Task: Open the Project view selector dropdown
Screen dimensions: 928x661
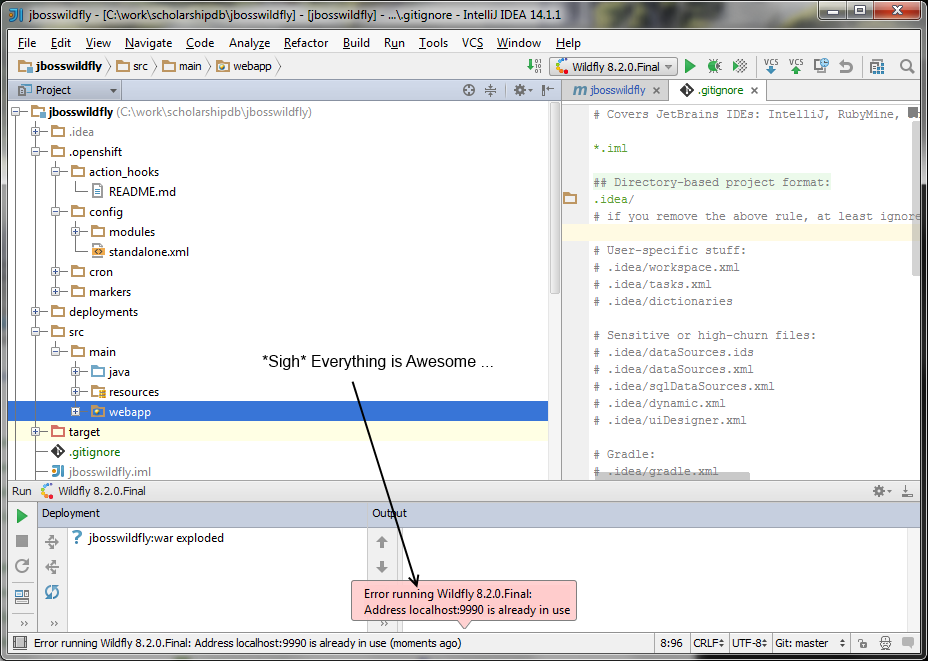Action: click(67, 90)
